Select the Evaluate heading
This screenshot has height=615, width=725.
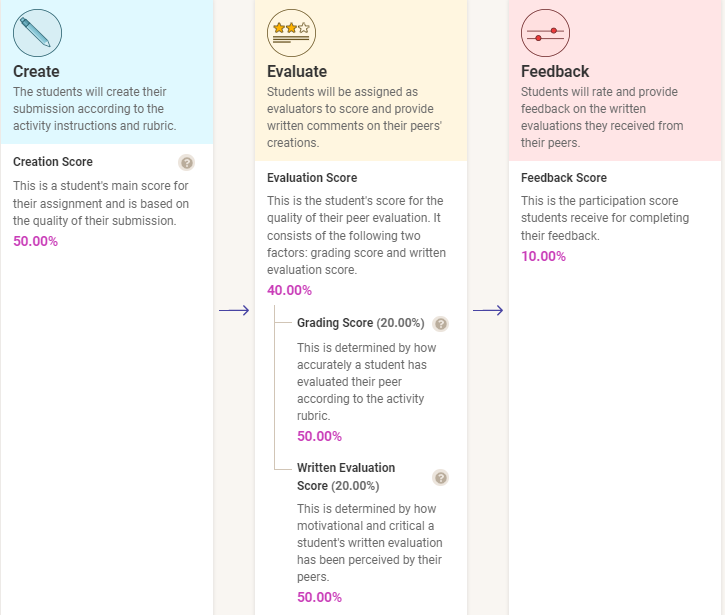[297, 72]
